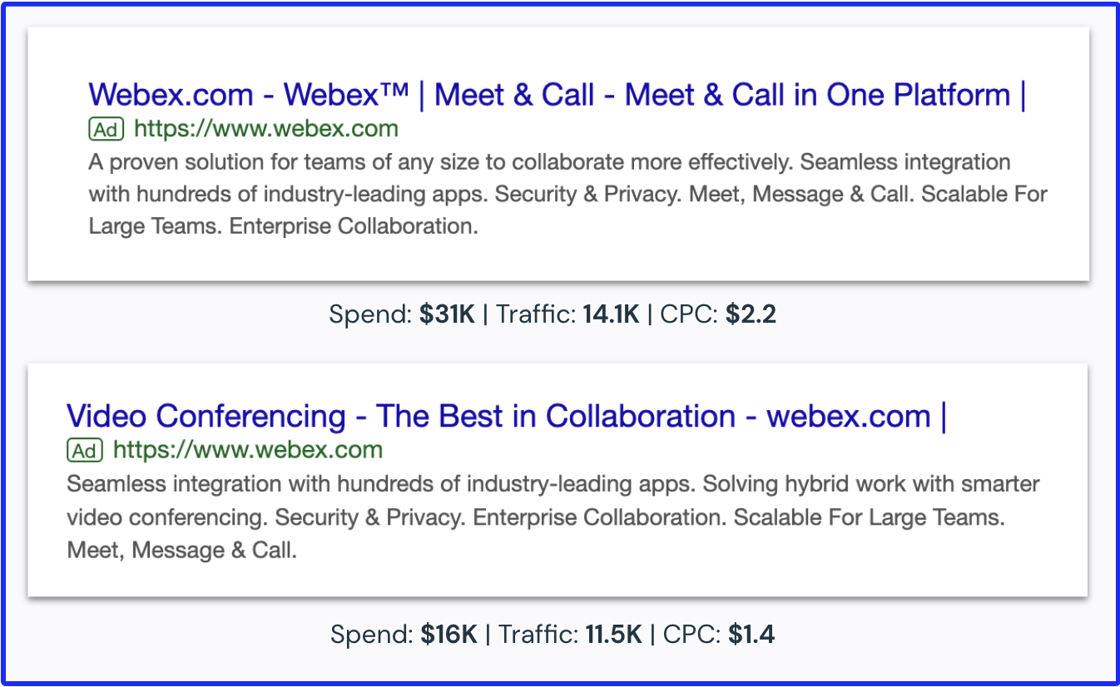Click the Ad badge on the first ad
Screen dimensions: 1120x687
(106, 129)
